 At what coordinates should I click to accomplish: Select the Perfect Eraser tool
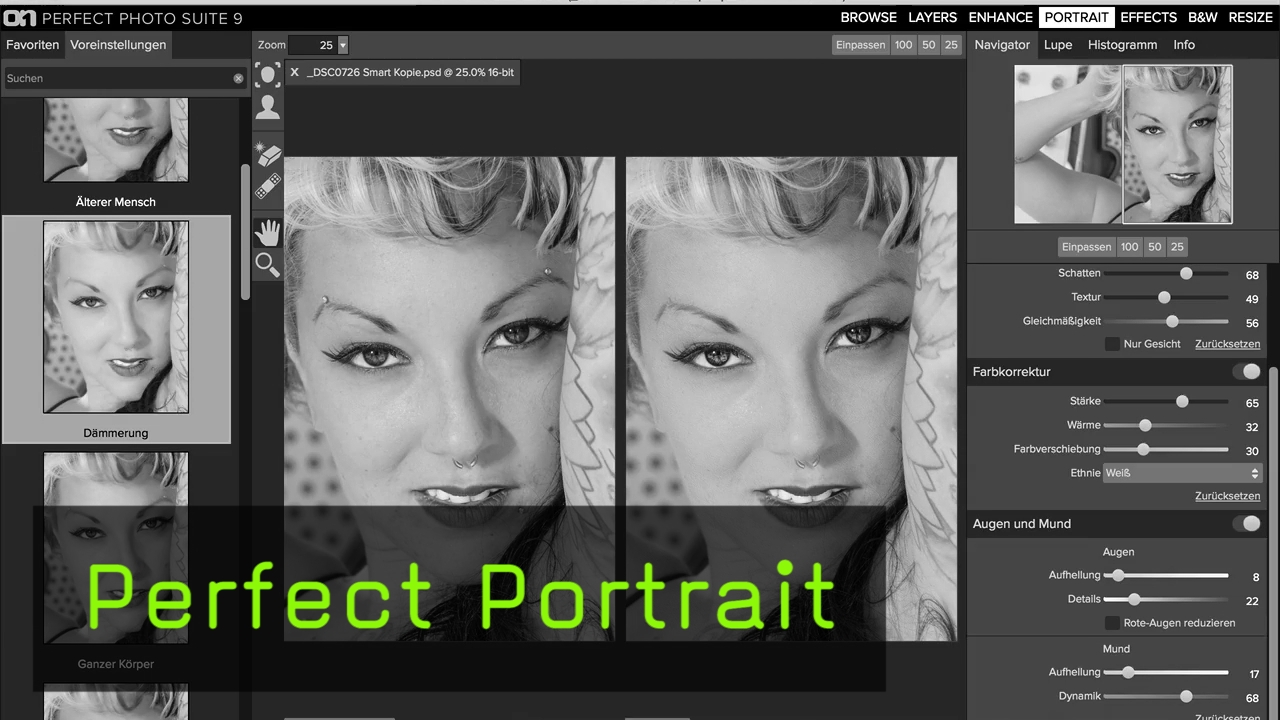[x=267, y=153]
